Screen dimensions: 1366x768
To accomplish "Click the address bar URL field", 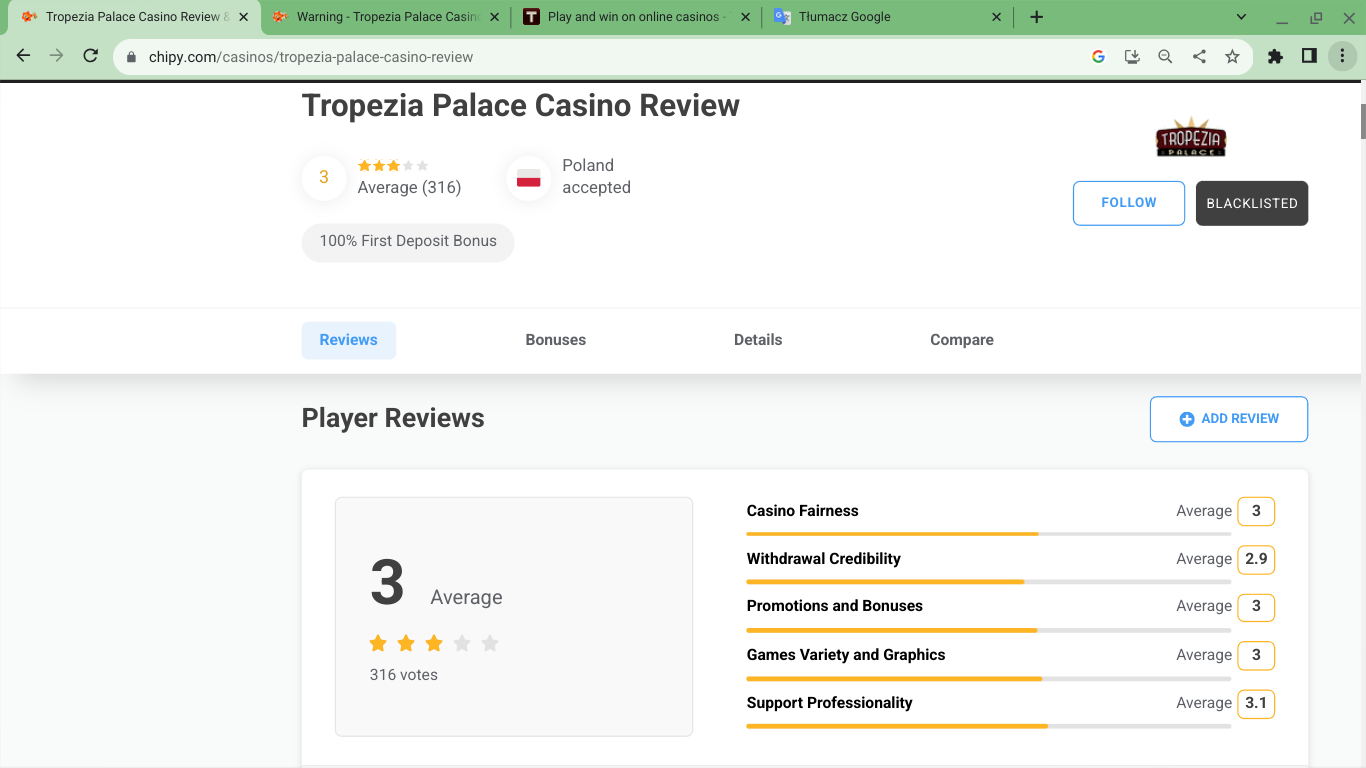I will 600,57.
